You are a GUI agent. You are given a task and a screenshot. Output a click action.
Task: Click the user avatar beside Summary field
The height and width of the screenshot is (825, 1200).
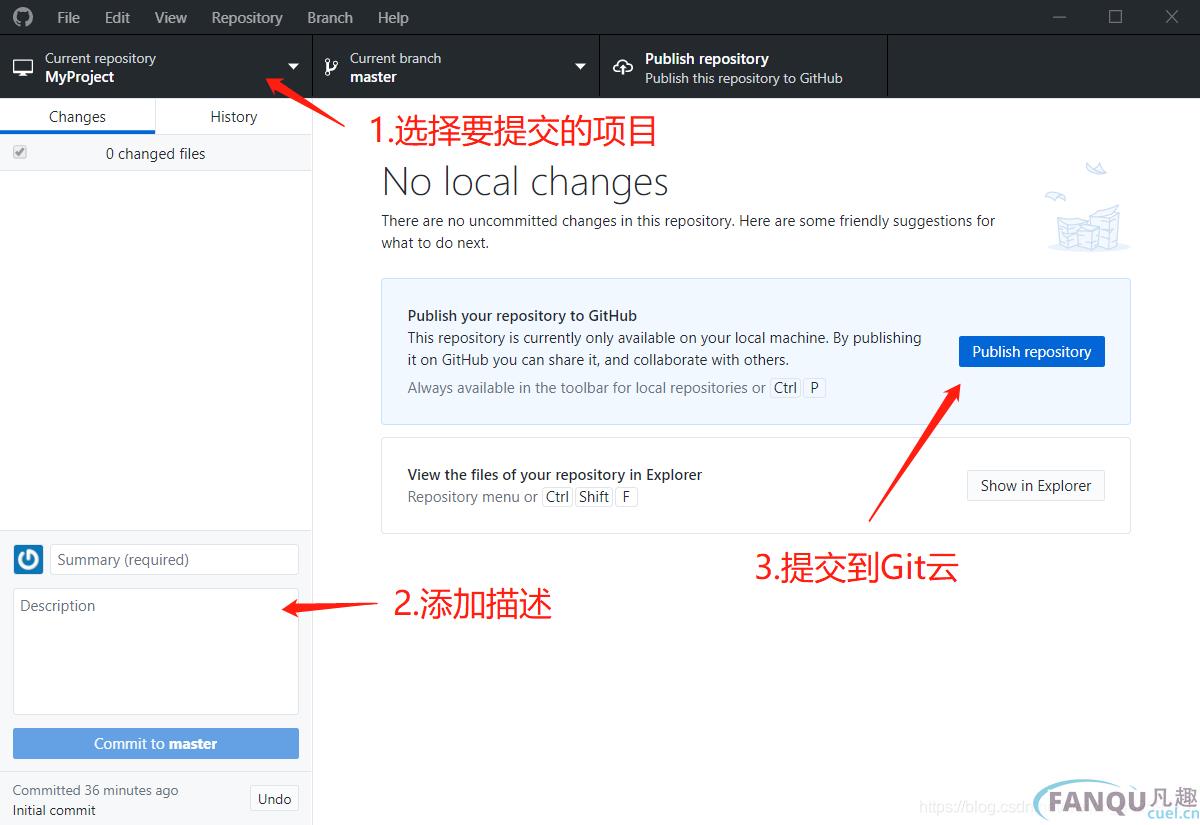pos(28,559)
